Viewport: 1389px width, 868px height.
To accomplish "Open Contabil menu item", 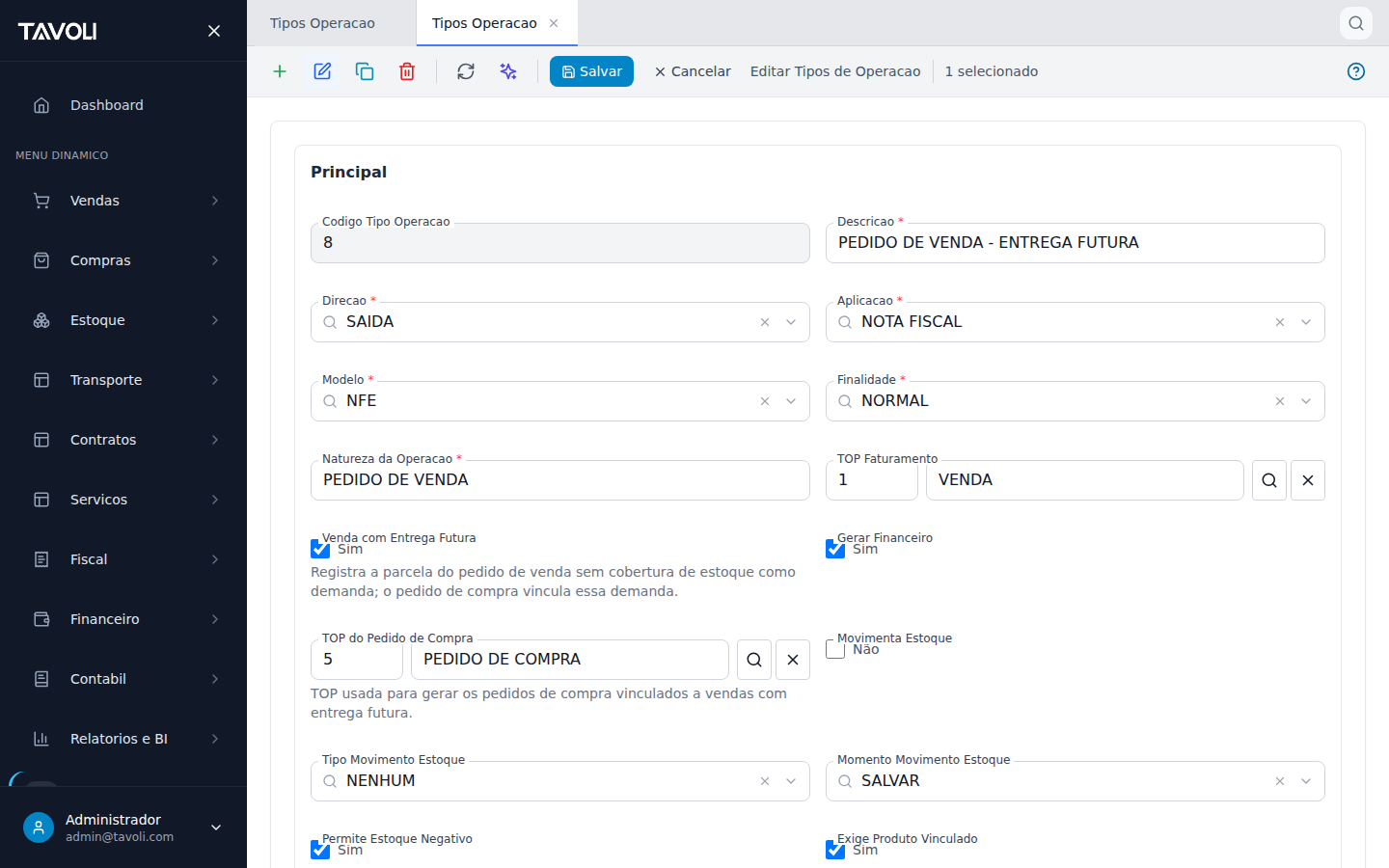I will (x=123, y=679).
